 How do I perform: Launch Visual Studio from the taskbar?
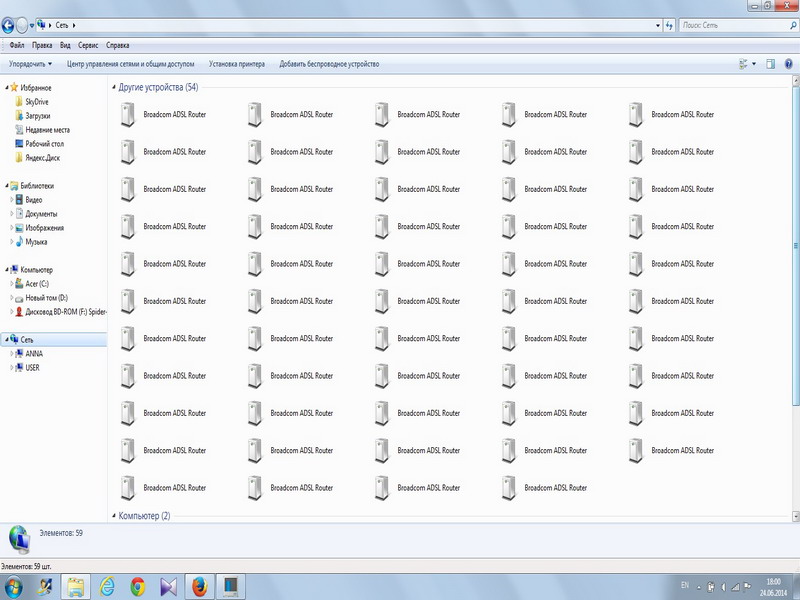[168, 587]
